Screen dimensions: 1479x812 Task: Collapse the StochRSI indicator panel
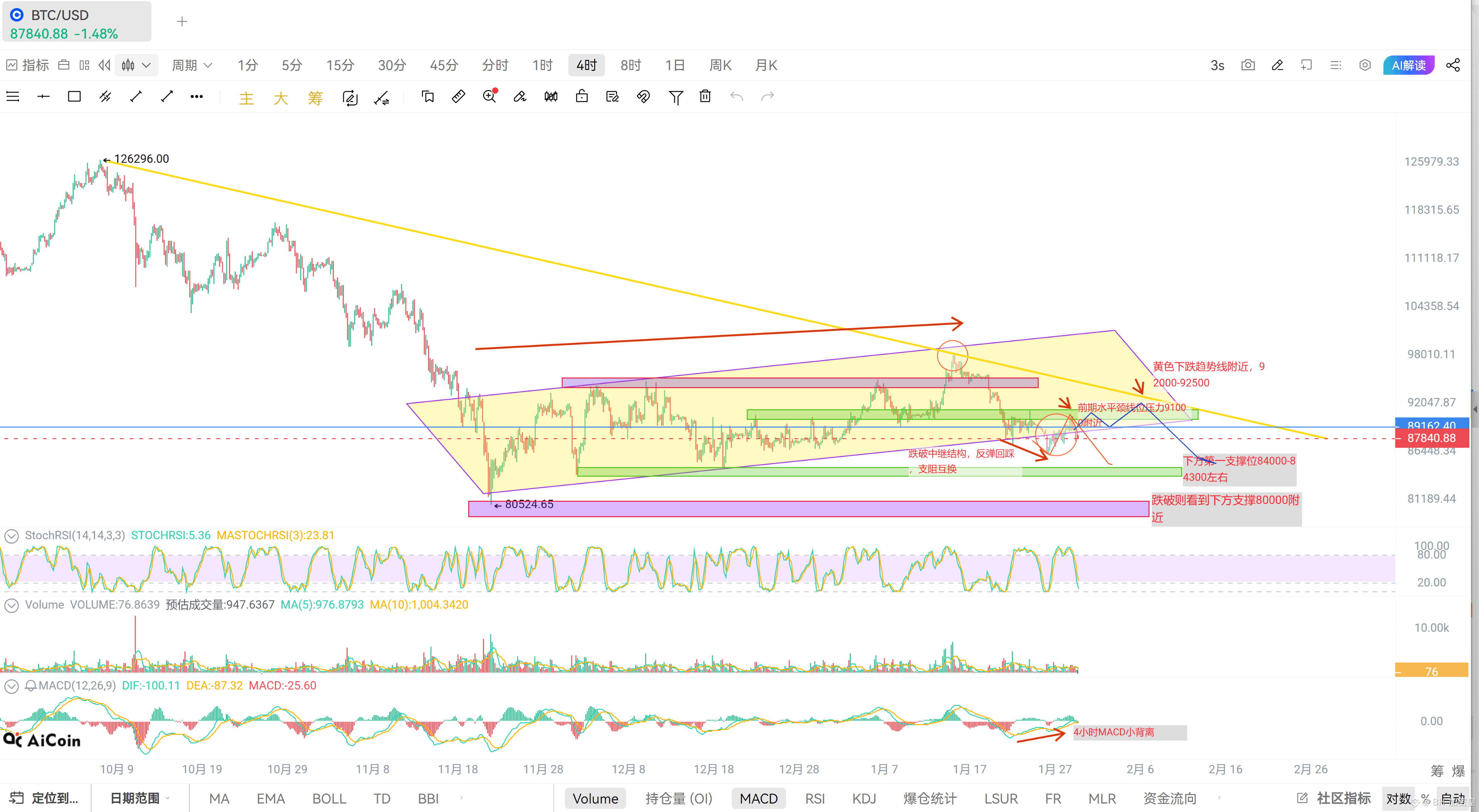[x=12, y=536]
